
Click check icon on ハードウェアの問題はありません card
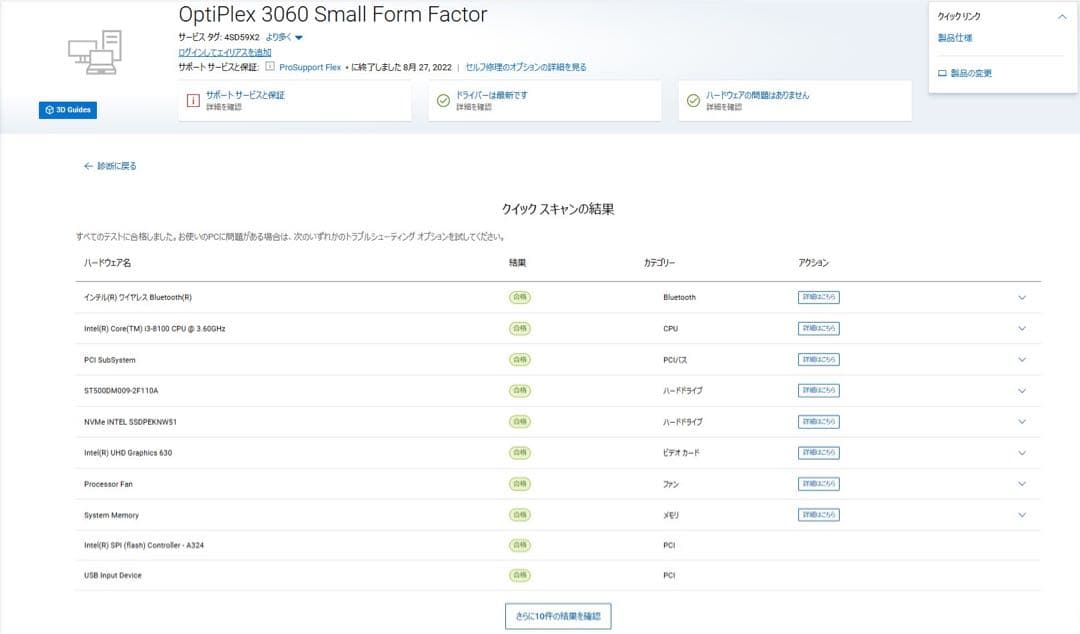pos(693,100)
